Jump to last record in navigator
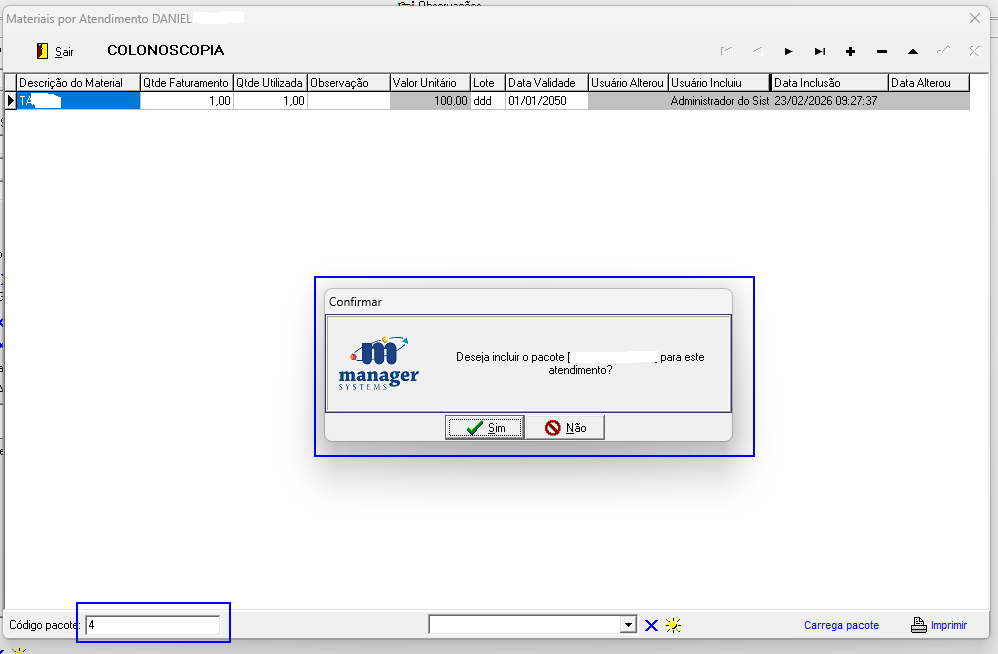Image resolution: width=998 pixels, height=654 pixels. [819, 51]
